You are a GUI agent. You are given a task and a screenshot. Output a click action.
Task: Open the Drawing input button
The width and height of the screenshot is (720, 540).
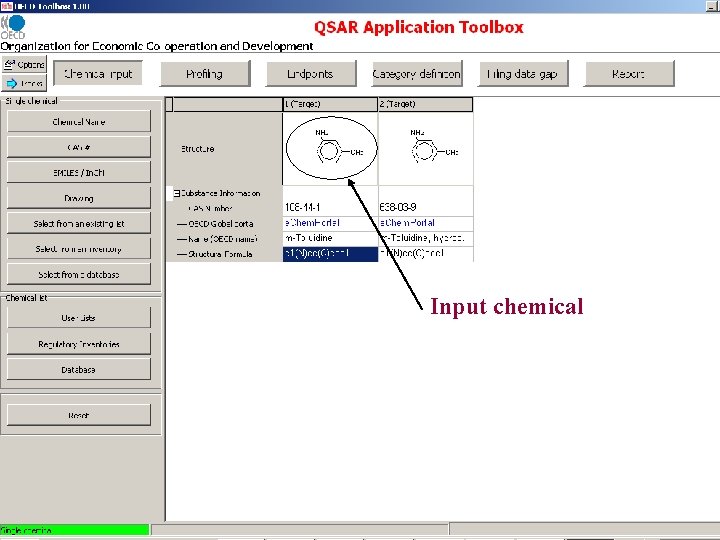[79, 198]
